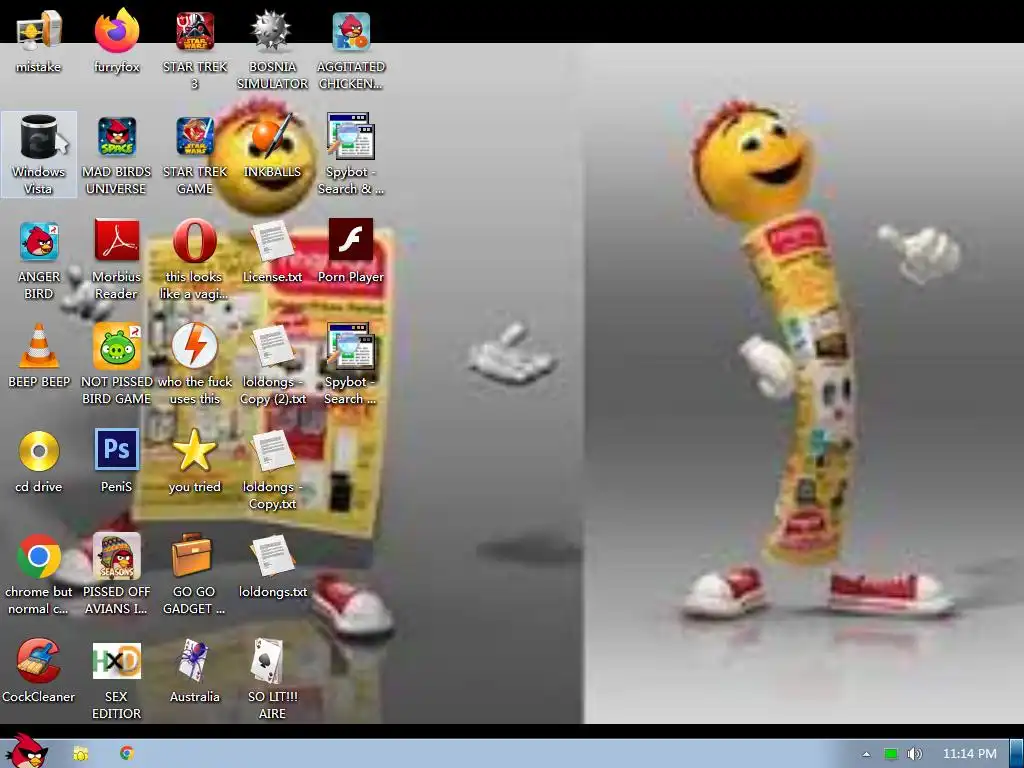This screenshot has height=768, width=1024.
Task: Open the 'SO LIT!!! AIRE' cards icon
Action: (268, 661)
